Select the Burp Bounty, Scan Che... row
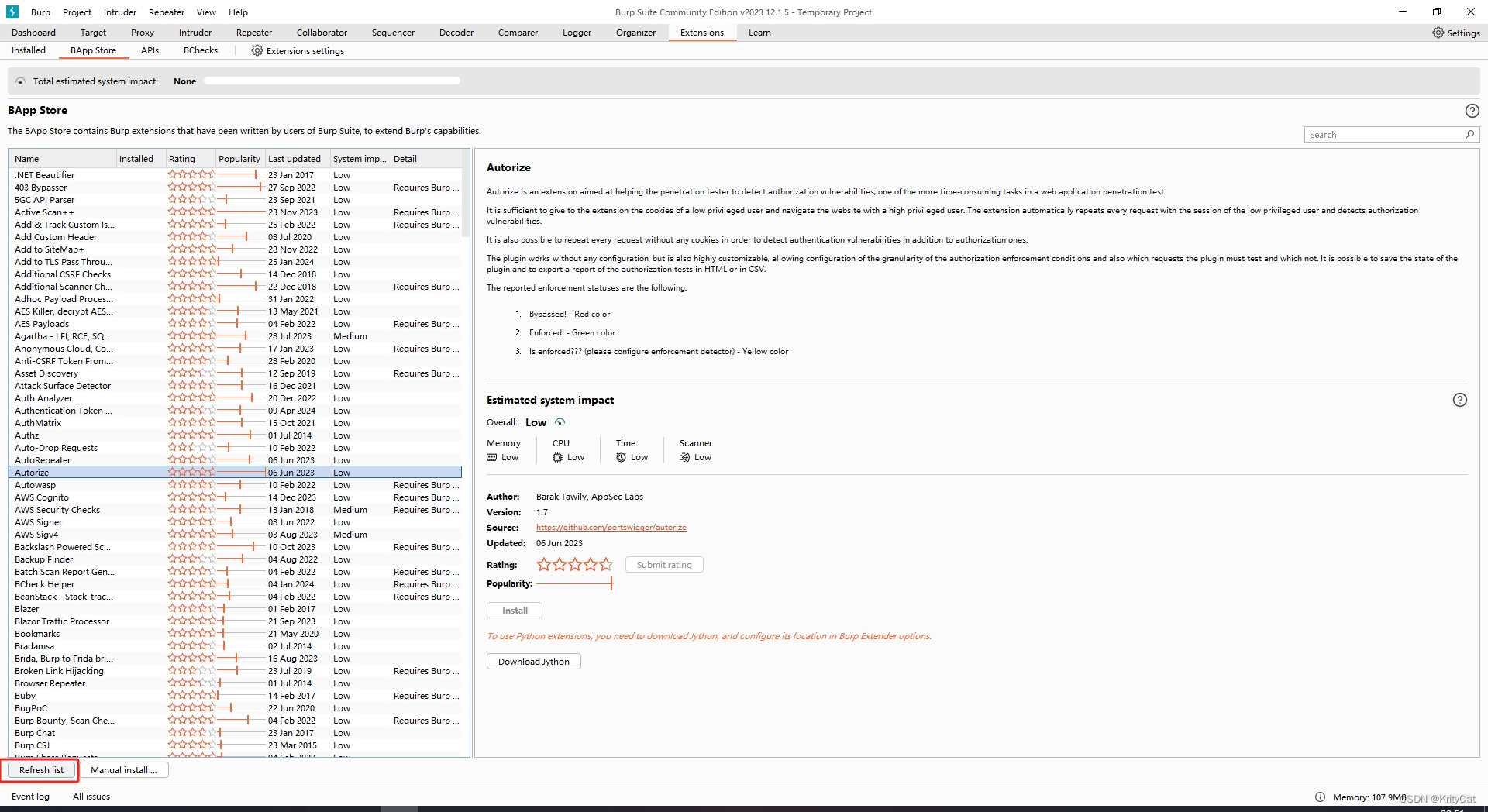The image size is (1488, 812). pos(236,721)
